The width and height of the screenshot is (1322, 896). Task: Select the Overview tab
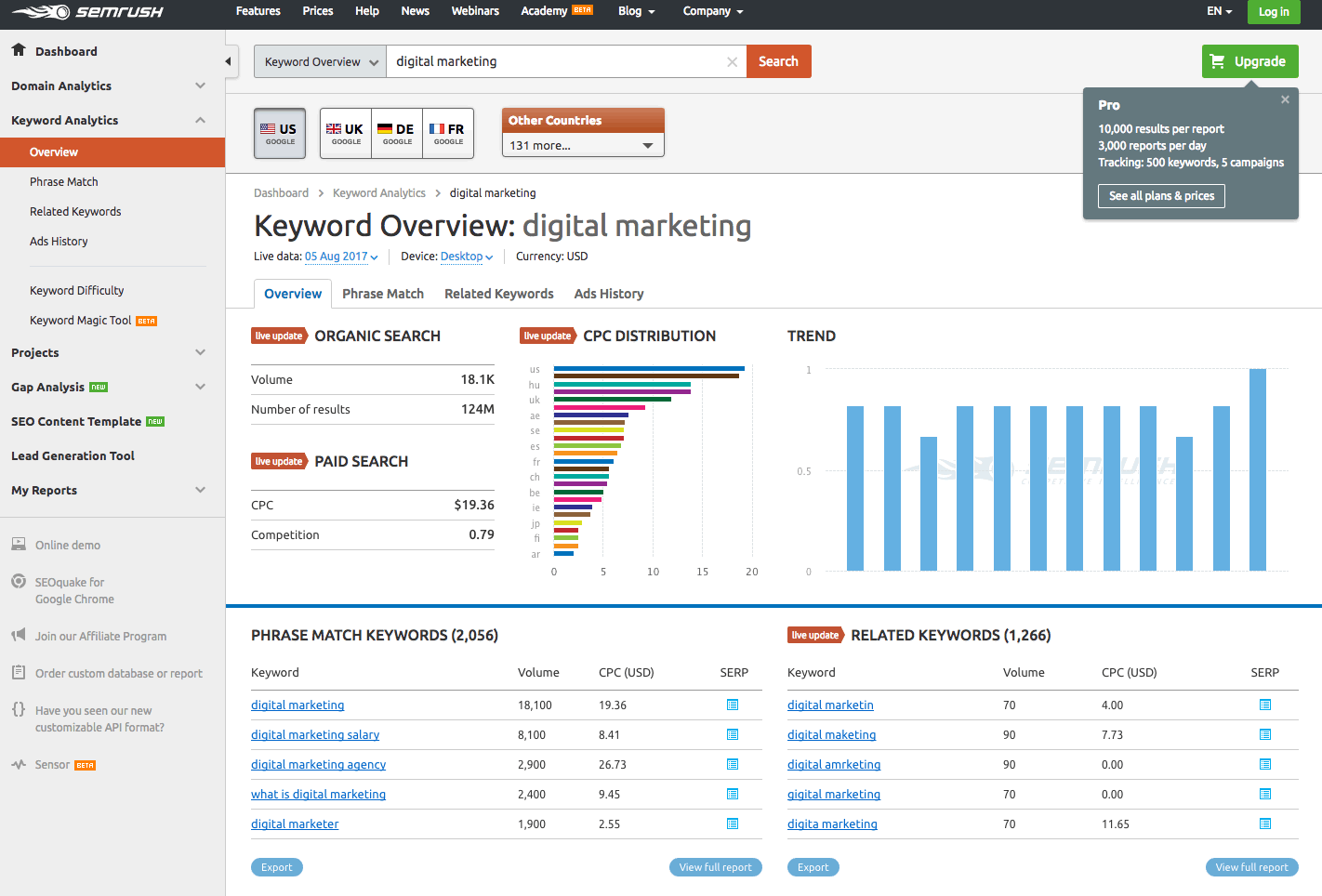pyautogui.click(x=293, y=294)
